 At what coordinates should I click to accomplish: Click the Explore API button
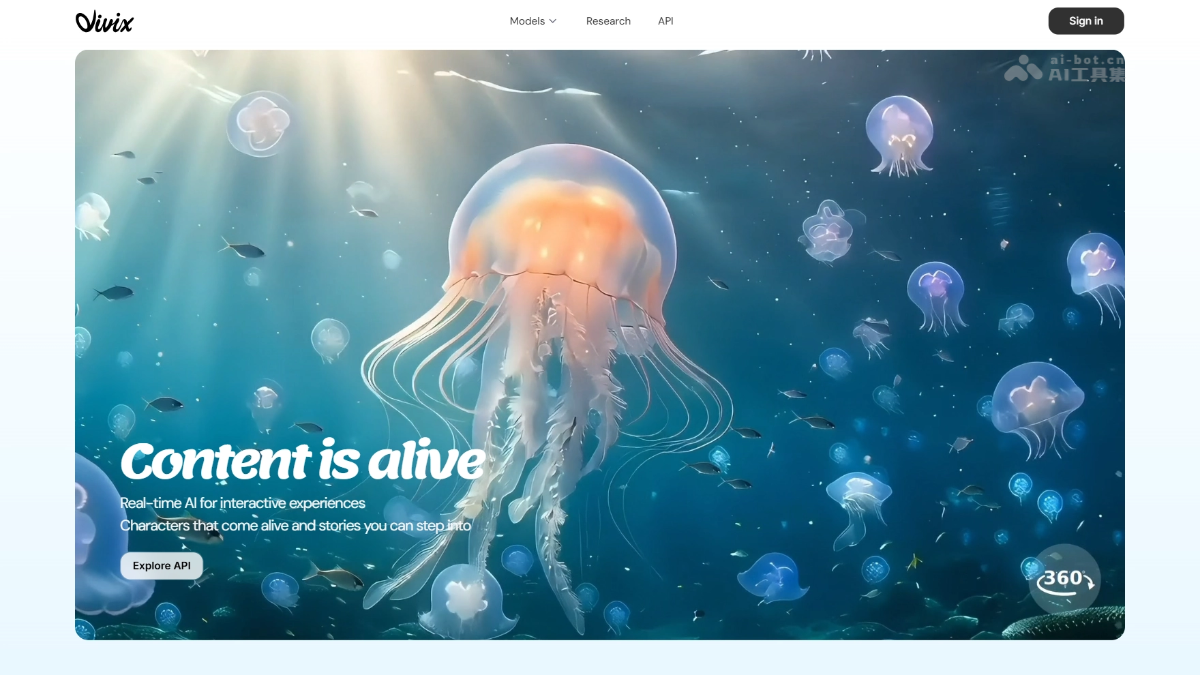(162, 566)
